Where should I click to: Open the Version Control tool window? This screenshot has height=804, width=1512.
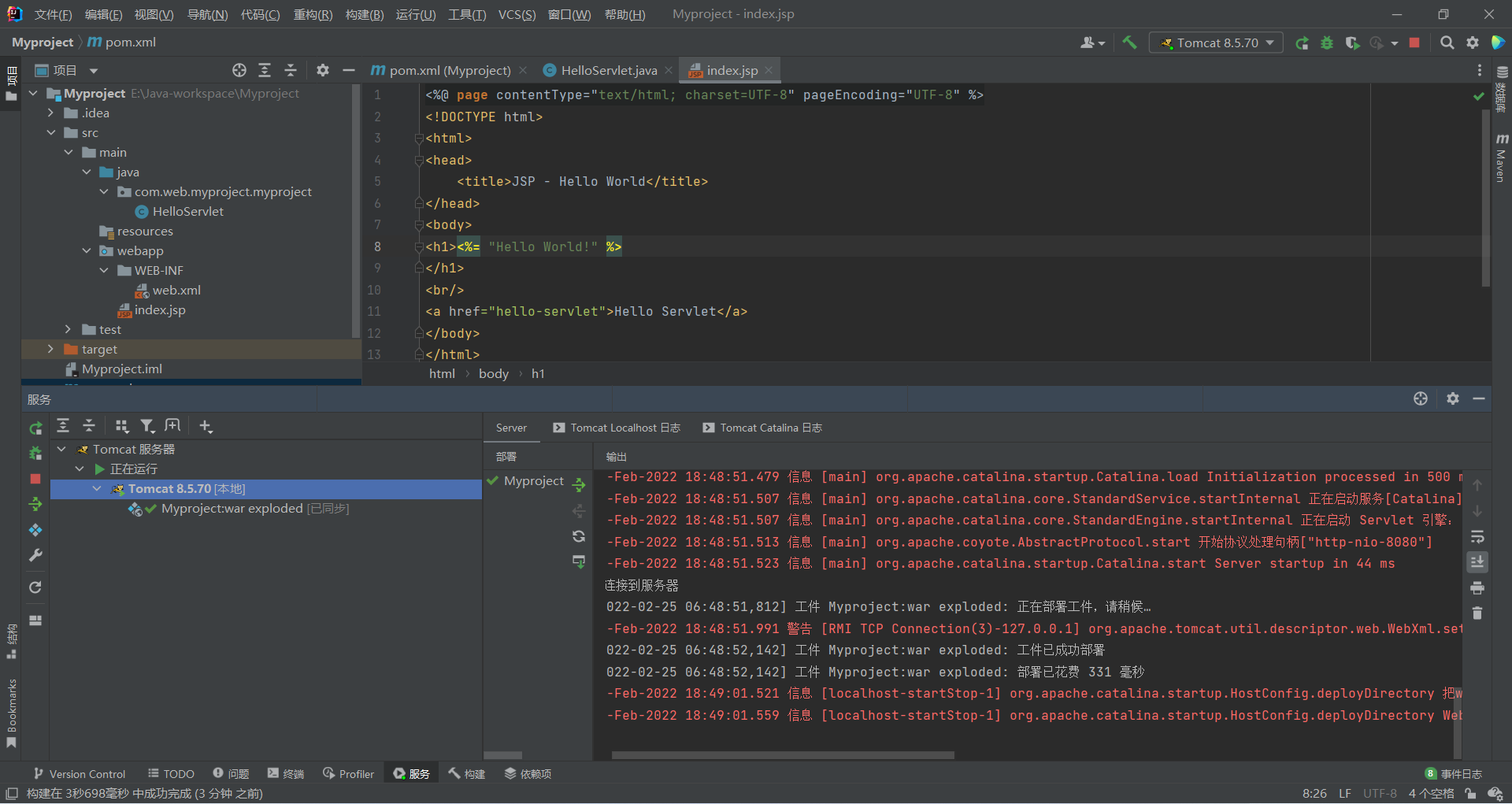coord(80,773)
